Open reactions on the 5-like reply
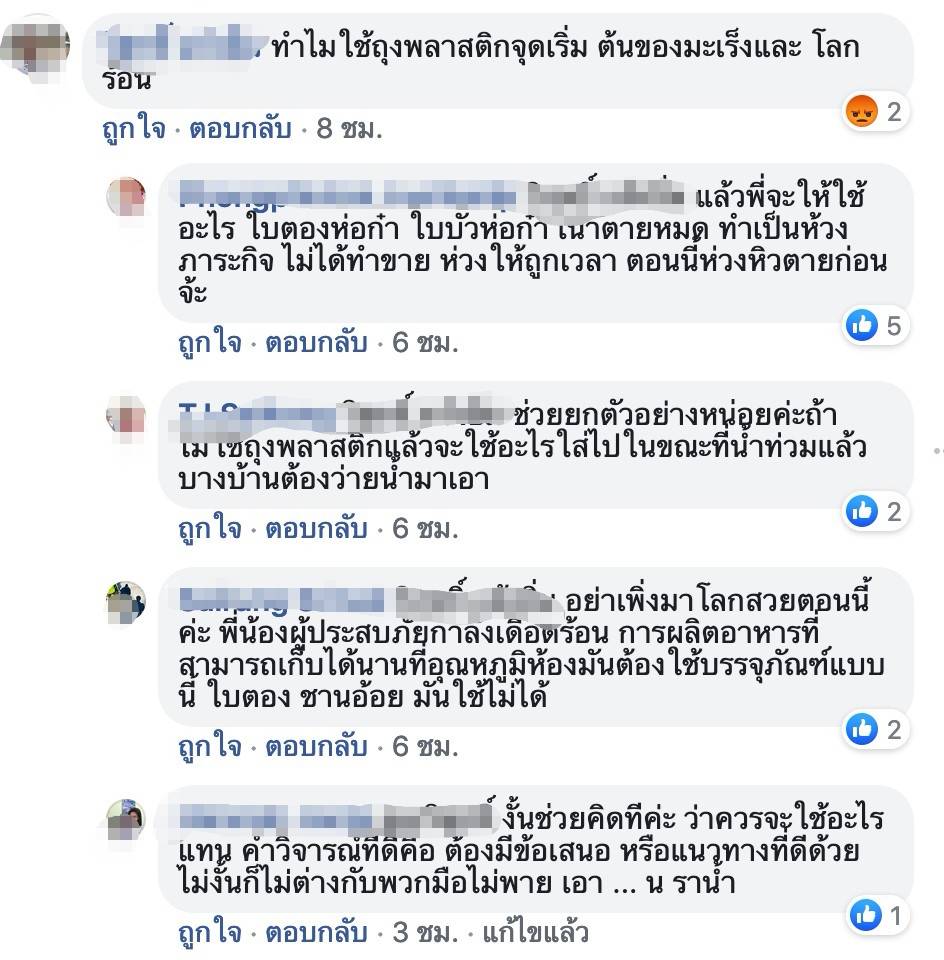Viewport: 944px width, 960px height. [x=876, y=325]
